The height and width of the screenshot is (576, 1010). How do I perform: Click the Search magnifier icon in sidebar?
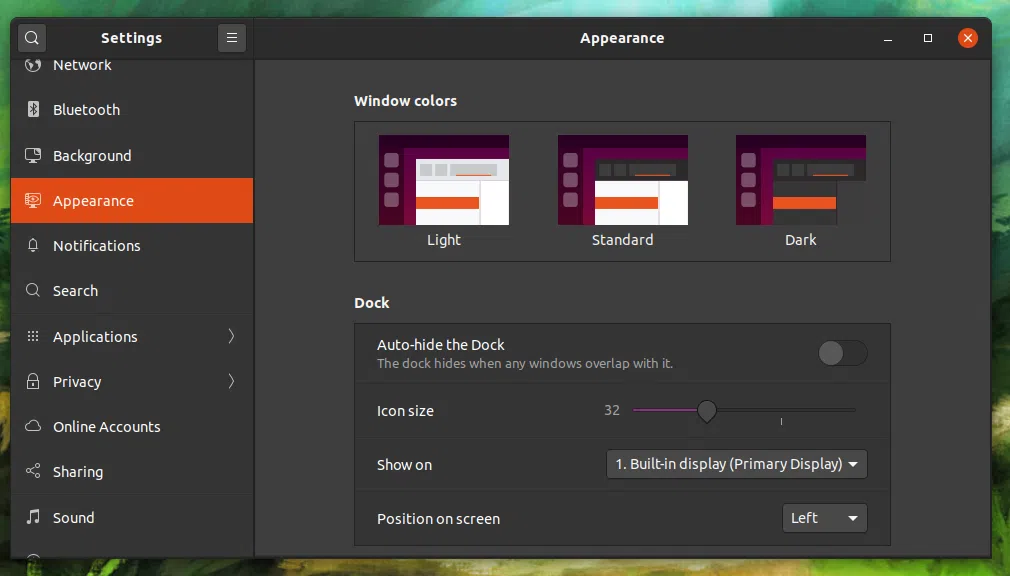tap(33, 291)
